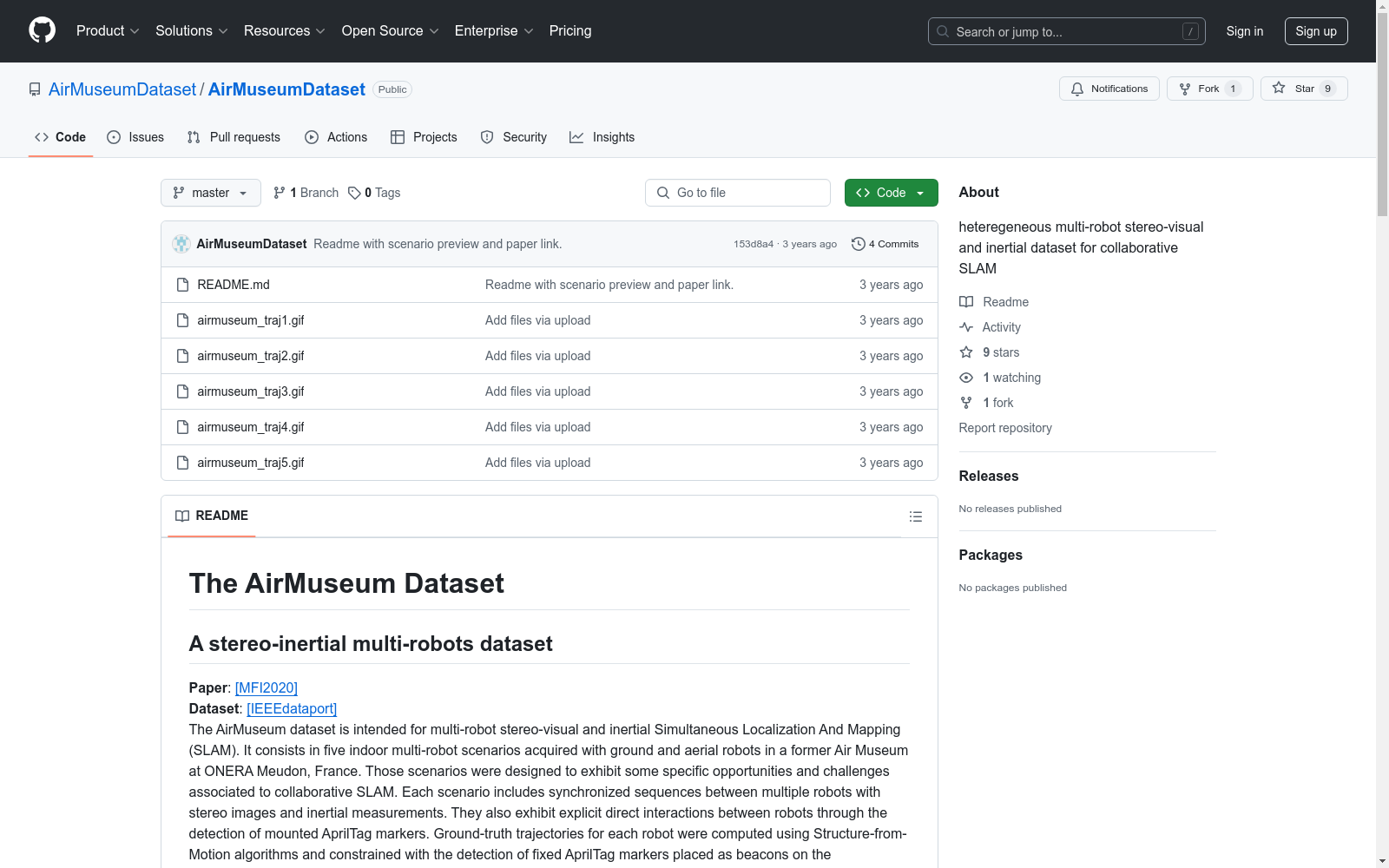Expand the Resources menu
This screenshot has height=868, width=1389.
pyautogui.click(x=285, y=31)
